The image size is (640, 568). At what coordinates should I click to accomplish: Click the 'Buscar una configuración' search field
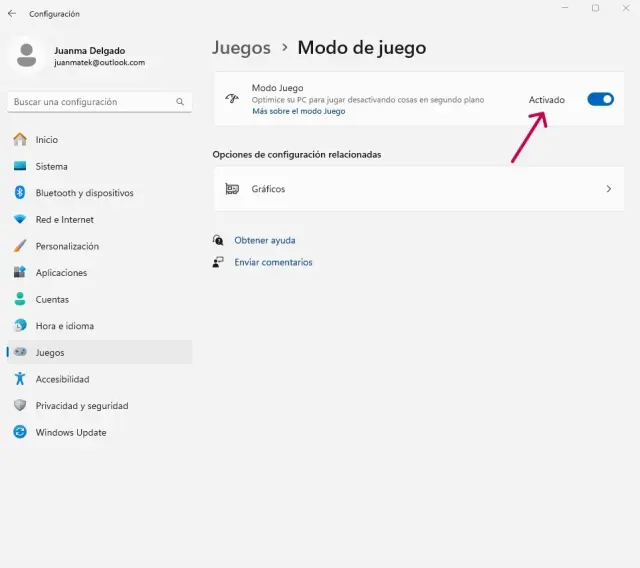90,102
